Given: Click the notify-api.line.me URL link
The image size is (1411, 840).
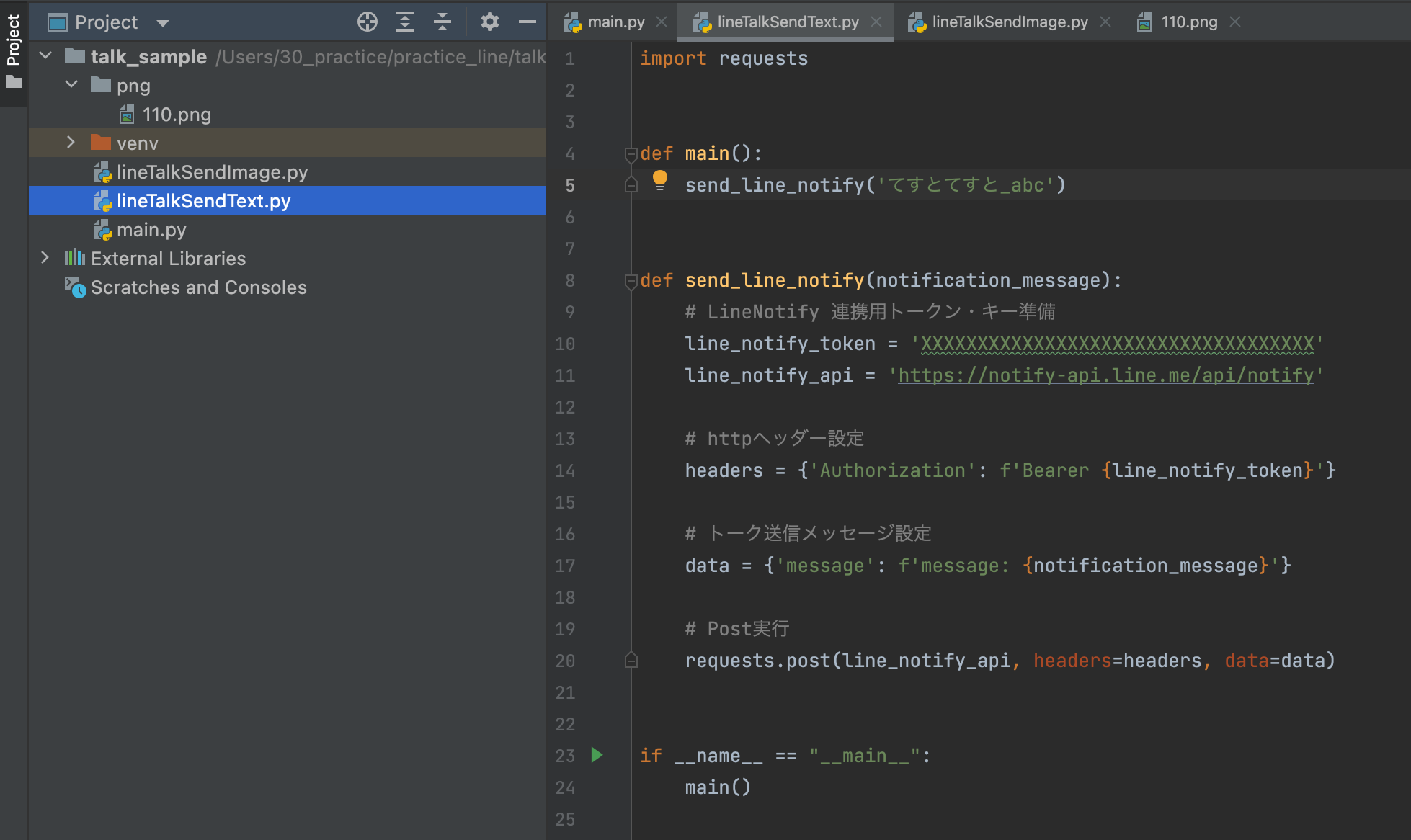Looking at the screenshot, I should (x=1105, y=375).
